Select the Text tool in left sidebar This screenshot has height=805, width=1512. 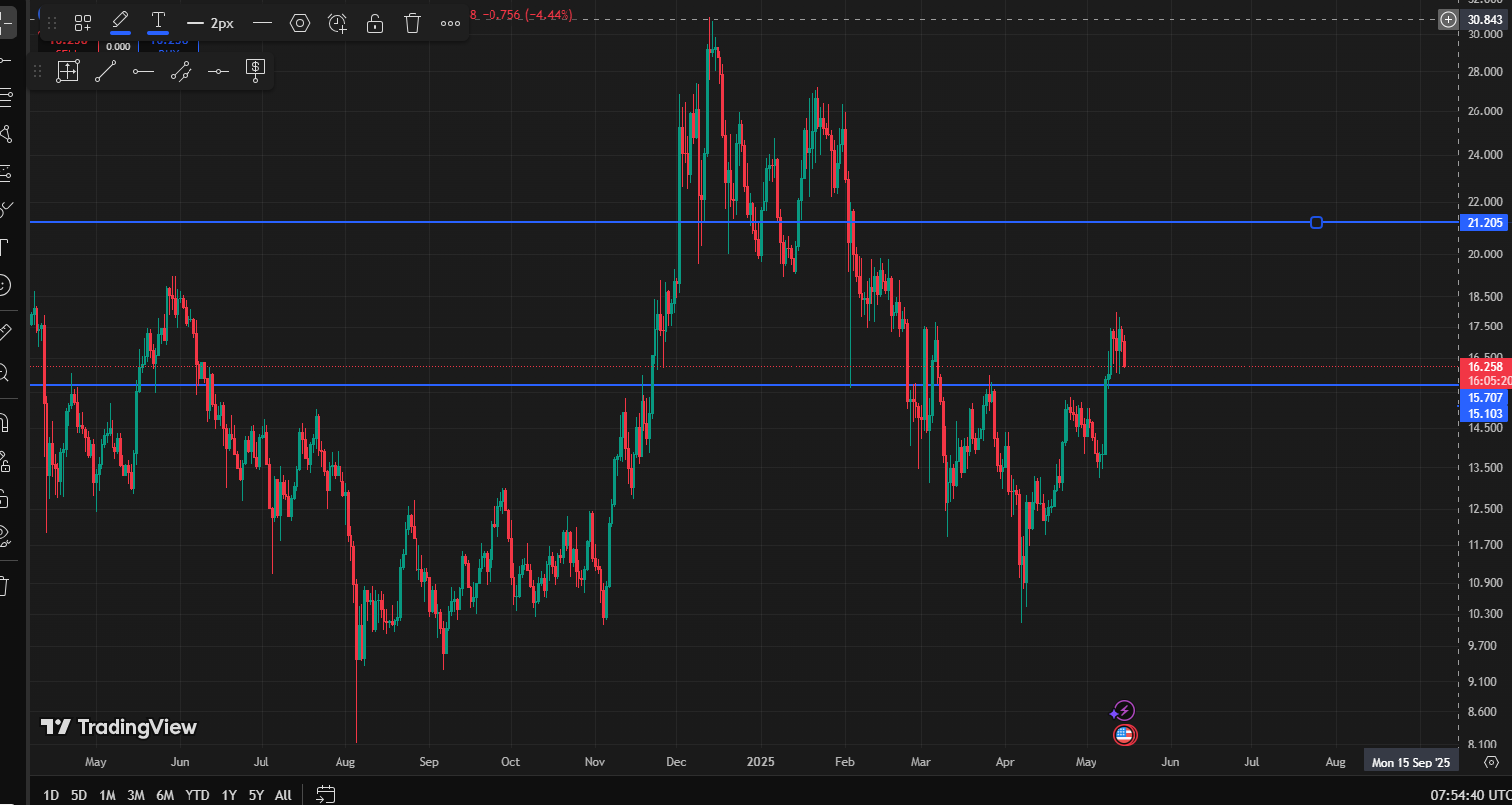point(5,247)
